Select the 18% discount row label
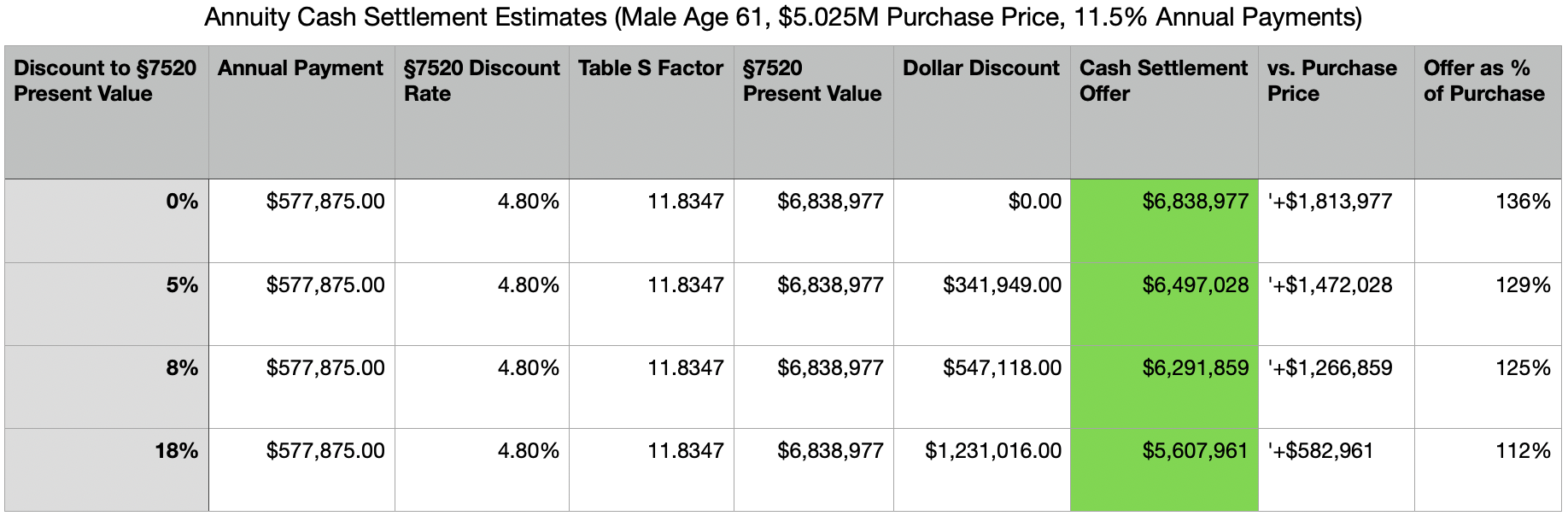Viewport: 1568px width, 516px height. 177,451
